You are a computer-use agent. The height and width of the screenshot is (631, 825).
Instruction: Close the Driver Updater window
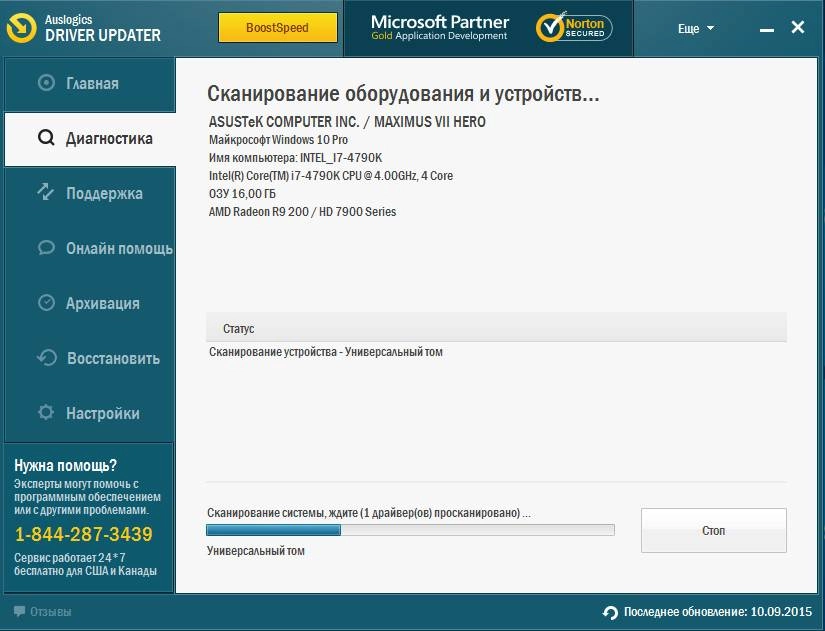(798, 27)
